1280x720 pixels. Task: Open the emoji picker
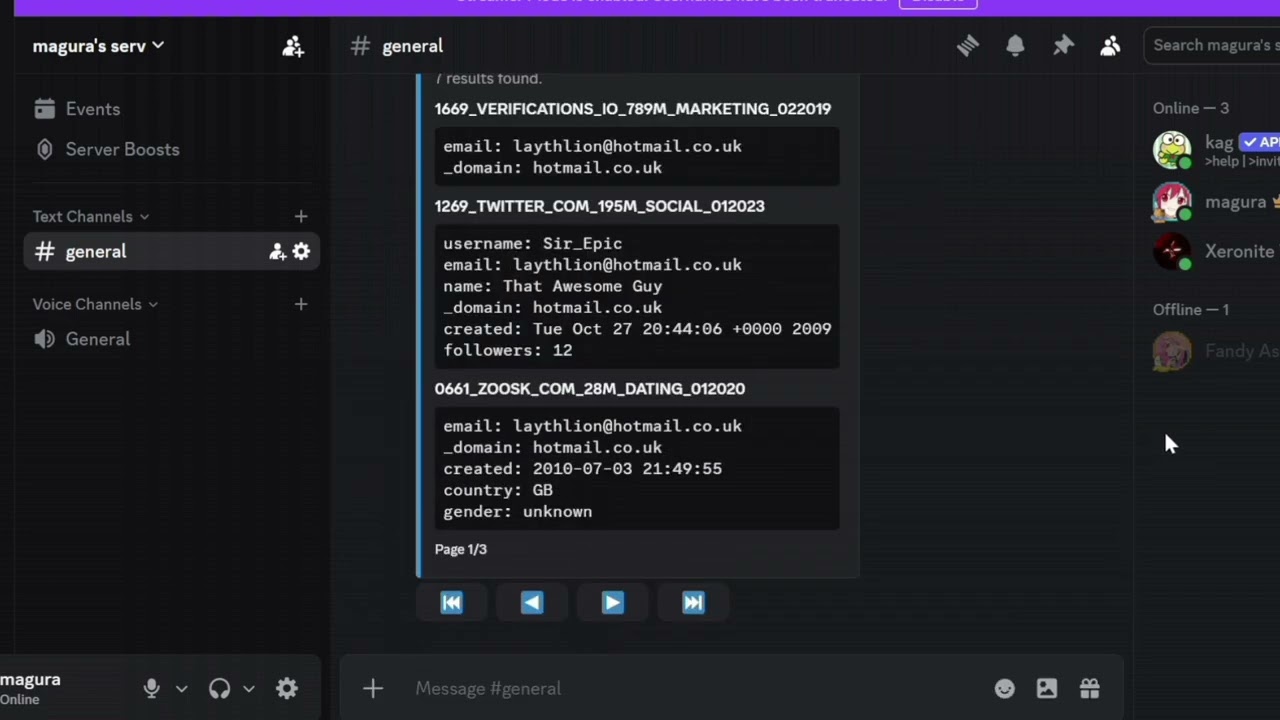point(1005,688)
